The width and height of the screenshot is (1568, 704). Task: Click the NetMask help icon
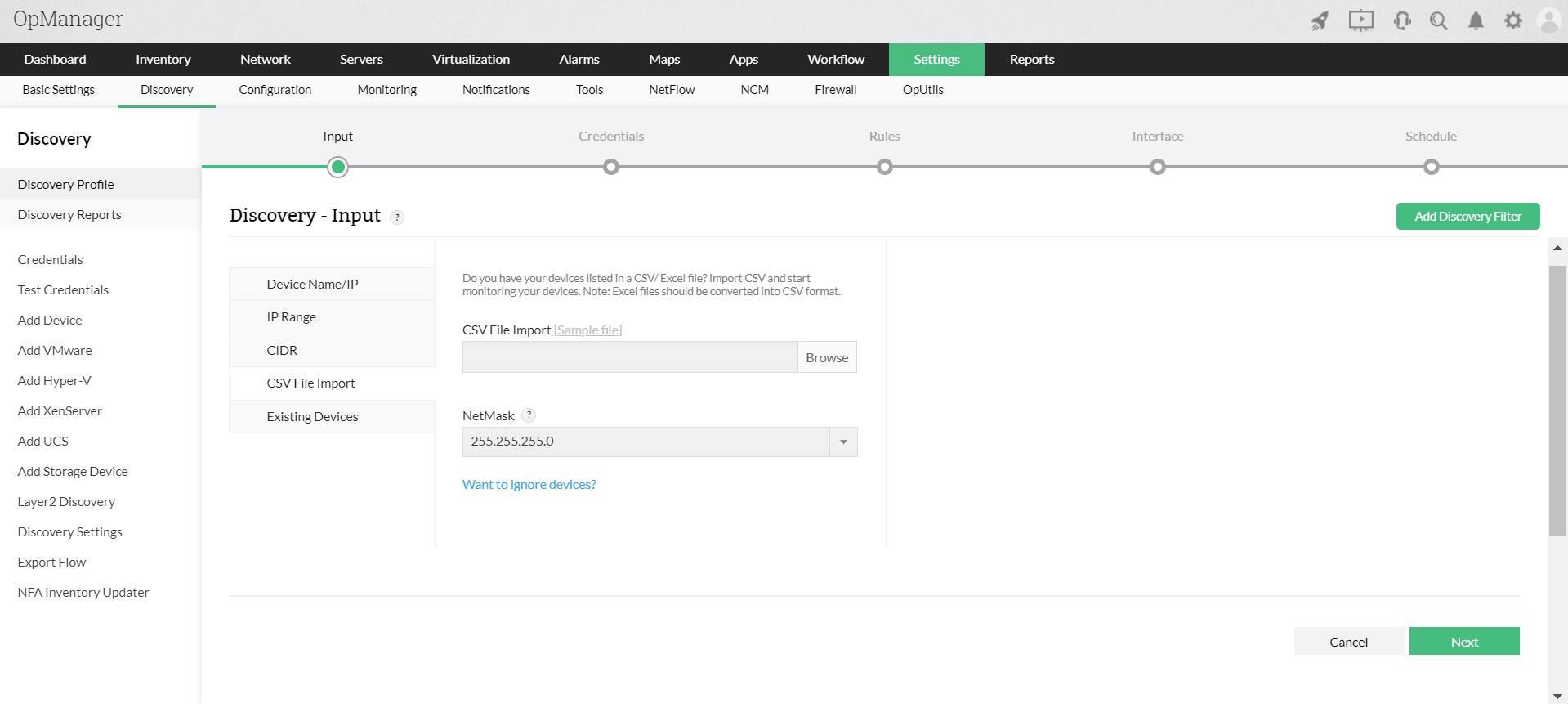[529, 415]
